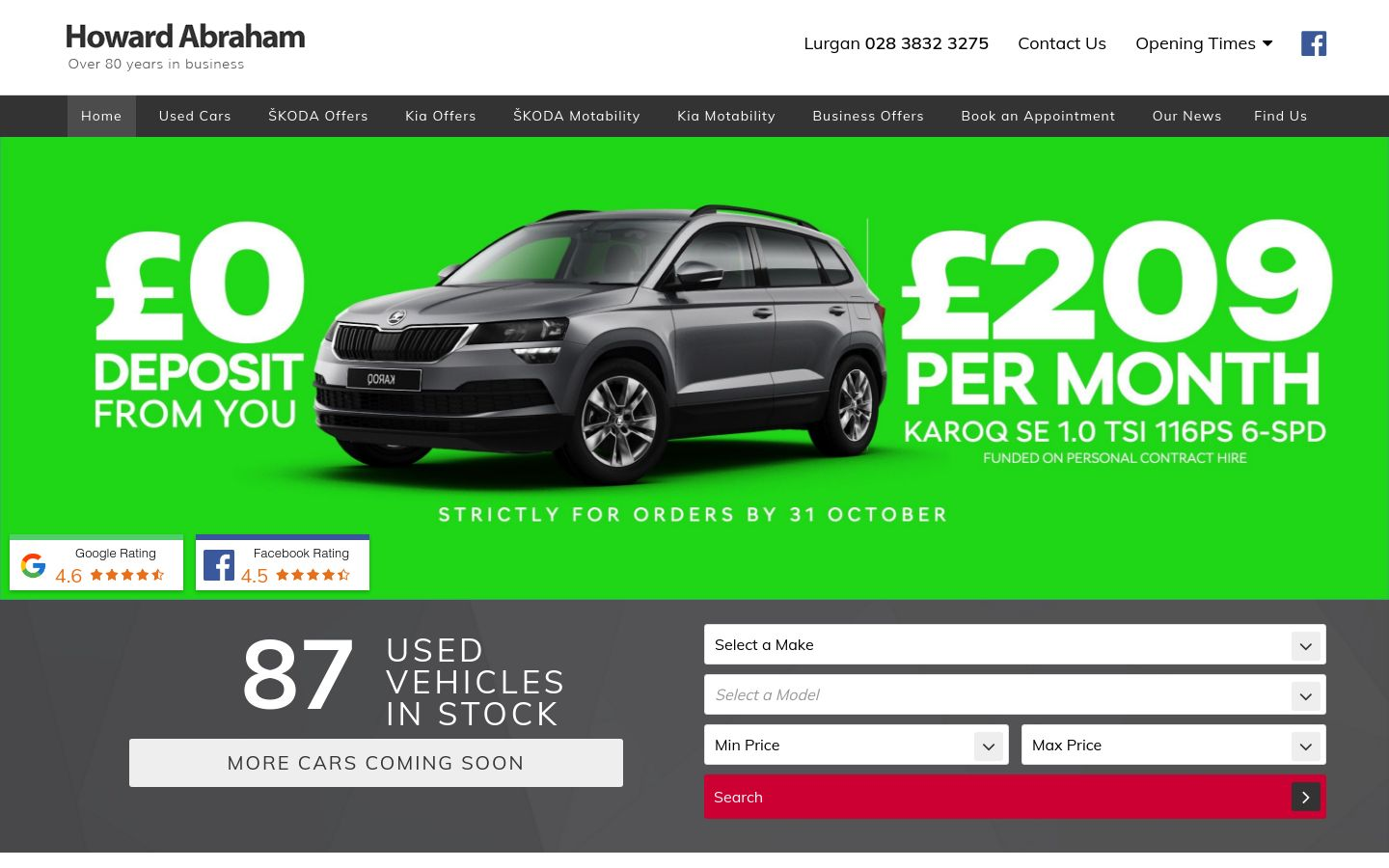The height and width of the screenshot is (868, 1389).
Task: Open Kia Motability menu item
Action: [726, 116]
